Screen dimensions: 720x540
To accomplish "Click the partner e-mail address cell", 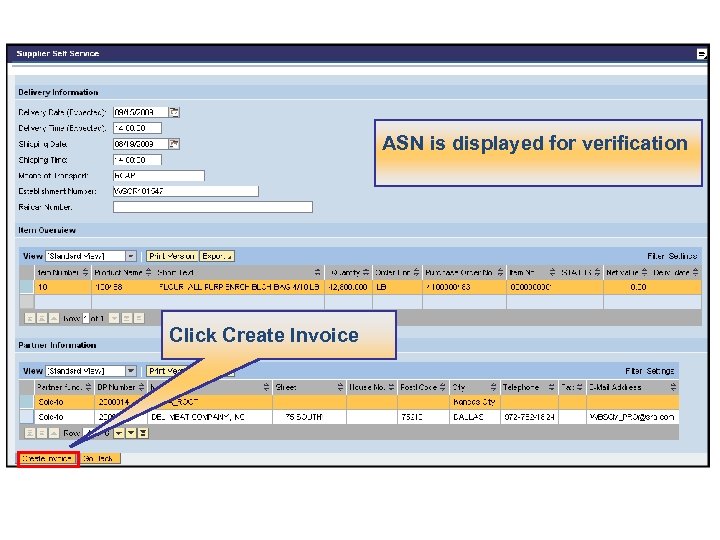I will click(x=632, y=417).
